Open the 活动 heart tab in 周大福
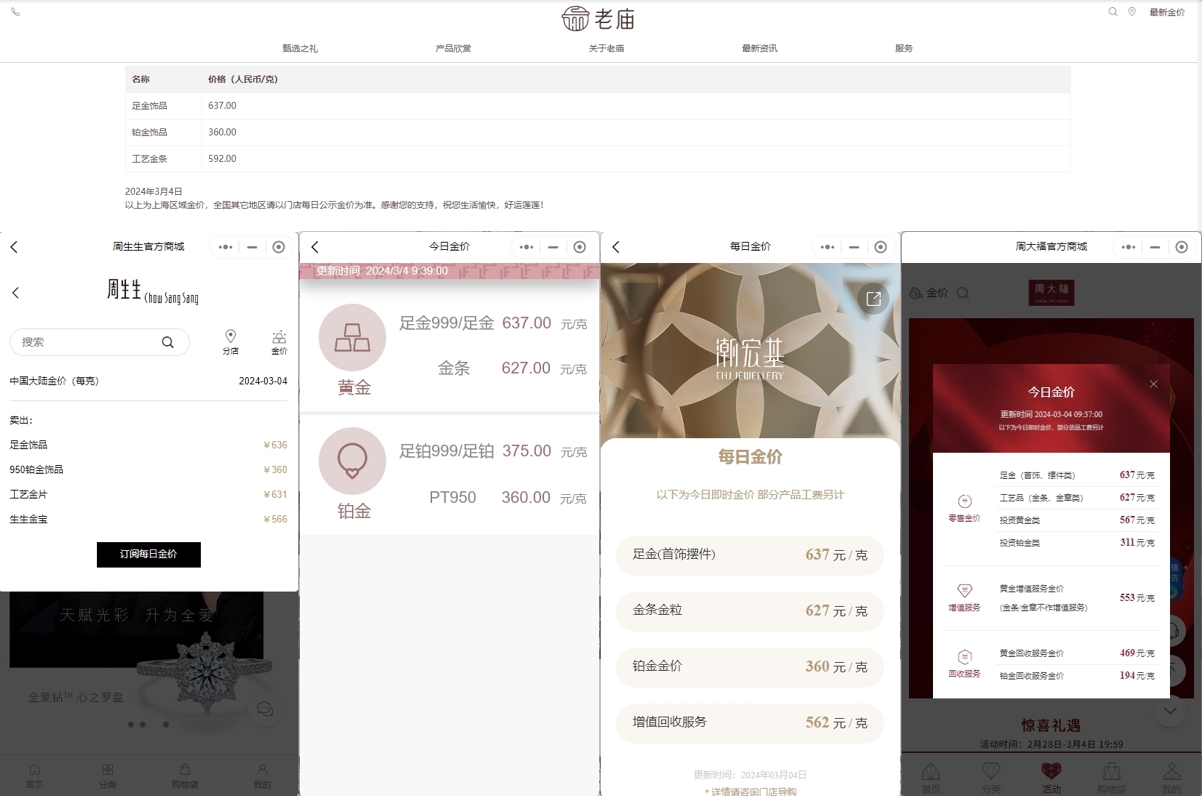Image resolution: width=1202 pixels, height=796 pixels. 1051,775
